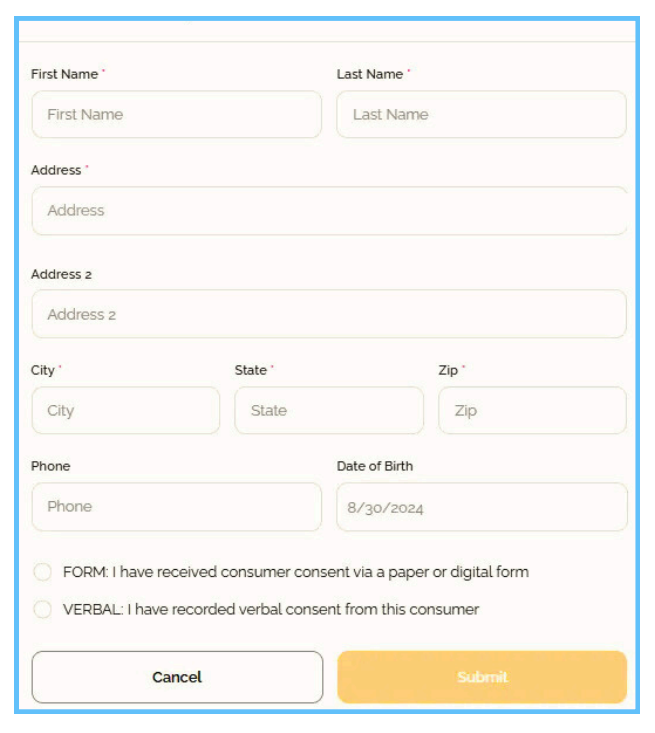The width and height of the screenshot is (655, 733).
Task: Click the "First Name" label text
Action: coord(65,74)
